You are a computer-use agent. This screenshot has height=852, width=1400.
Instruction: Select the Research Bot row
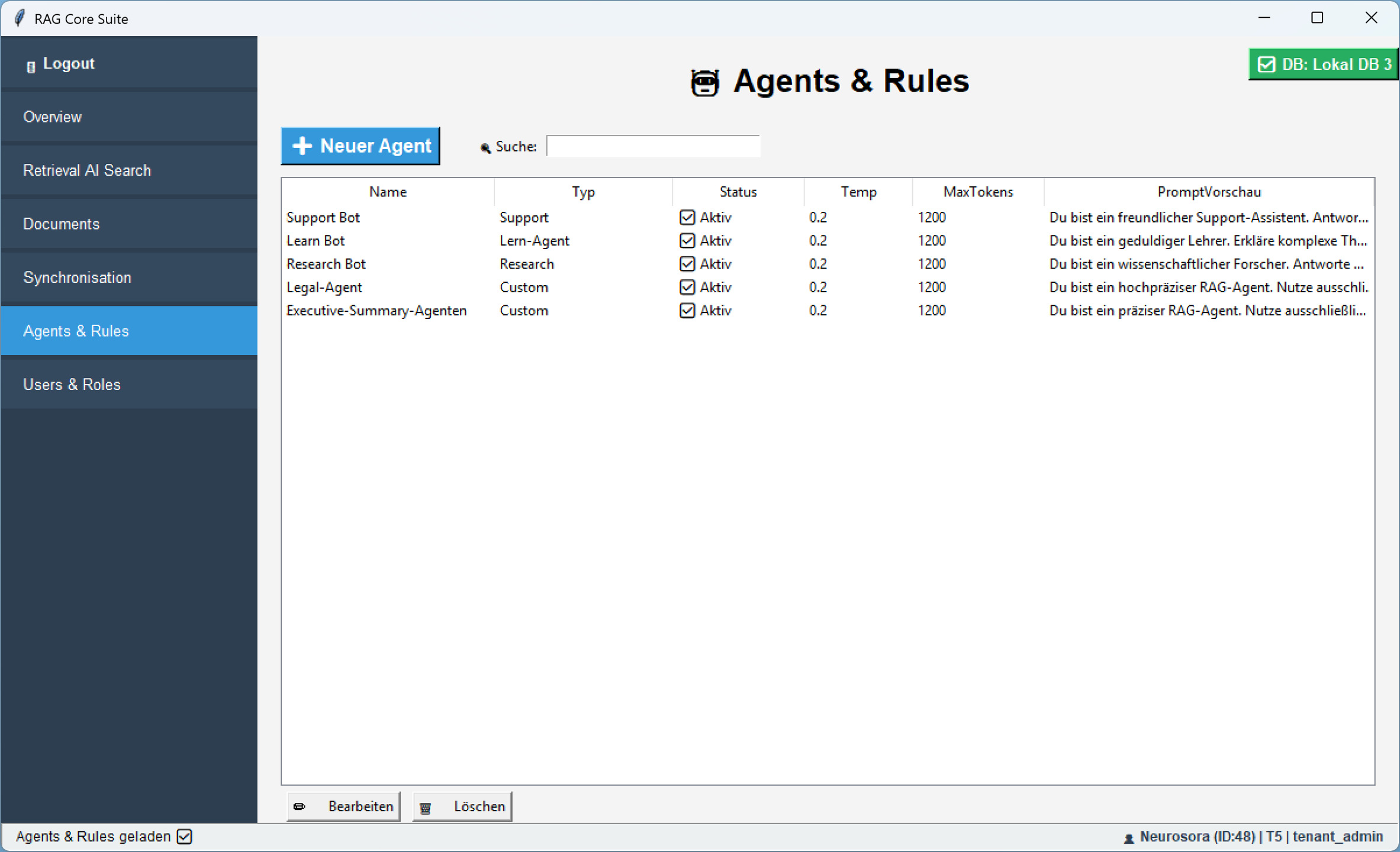(x=326, y=264)
